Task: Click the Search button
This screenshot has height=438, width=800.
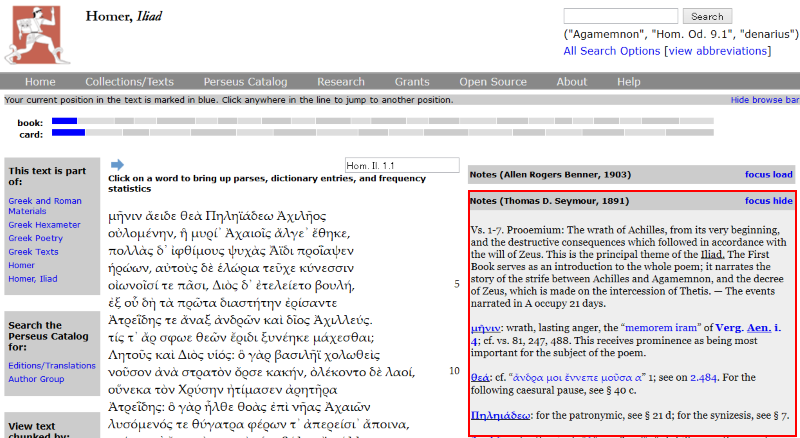Action: [x=707, y=16]
